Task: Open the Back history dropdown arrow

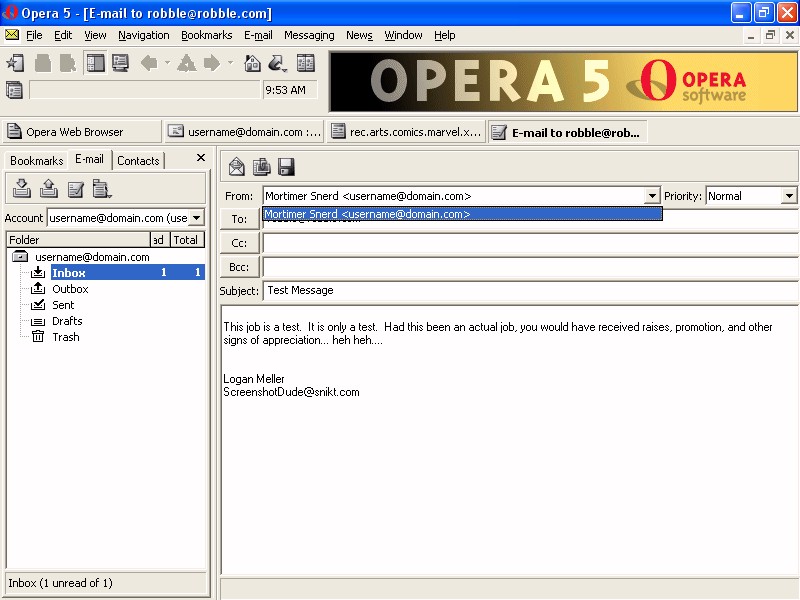Action: pos(167,63)
